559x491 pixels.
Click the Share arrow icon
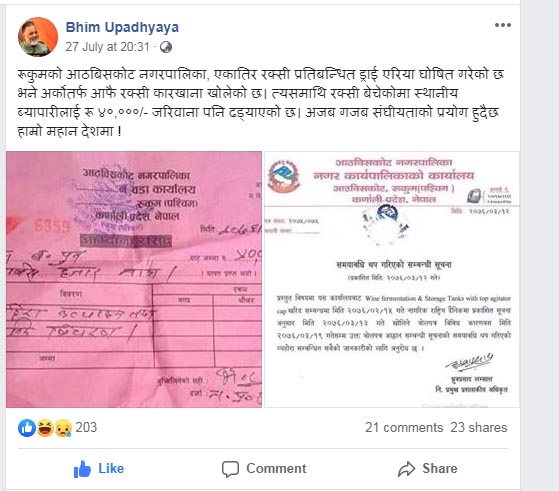coord(406,469)
